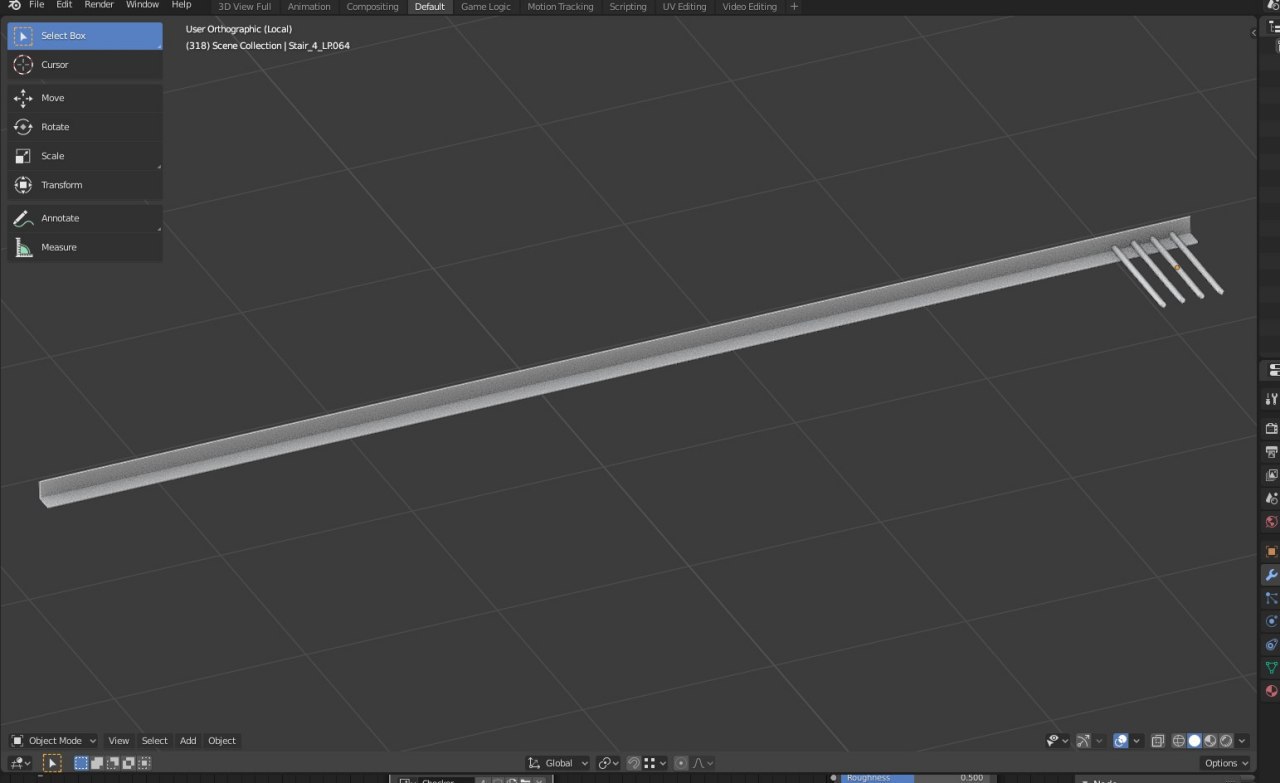Switch to wireframe viewport shading
Image resolution: width=1280 pixels, height=783 pixels.
(1178, 741)
